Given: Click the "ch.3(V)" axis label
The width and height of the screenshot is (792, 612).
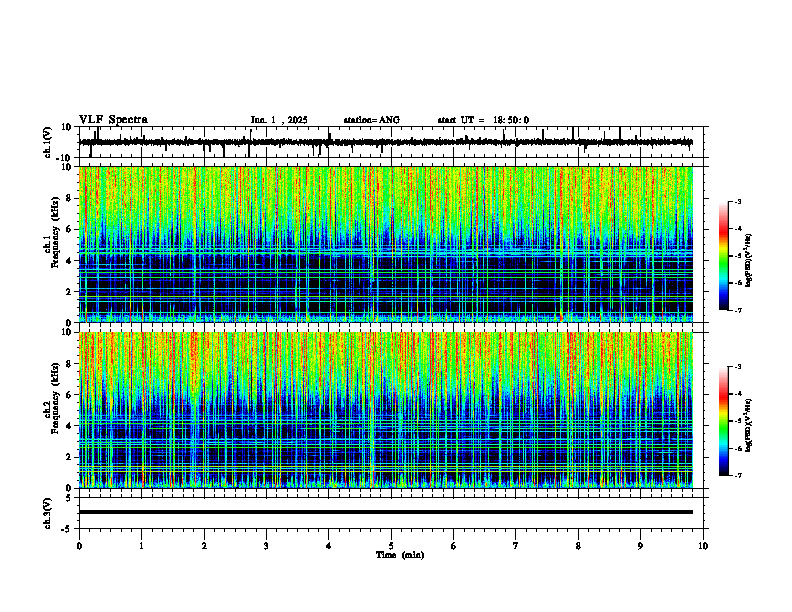Looking at the screenshot, I should 48,513.
